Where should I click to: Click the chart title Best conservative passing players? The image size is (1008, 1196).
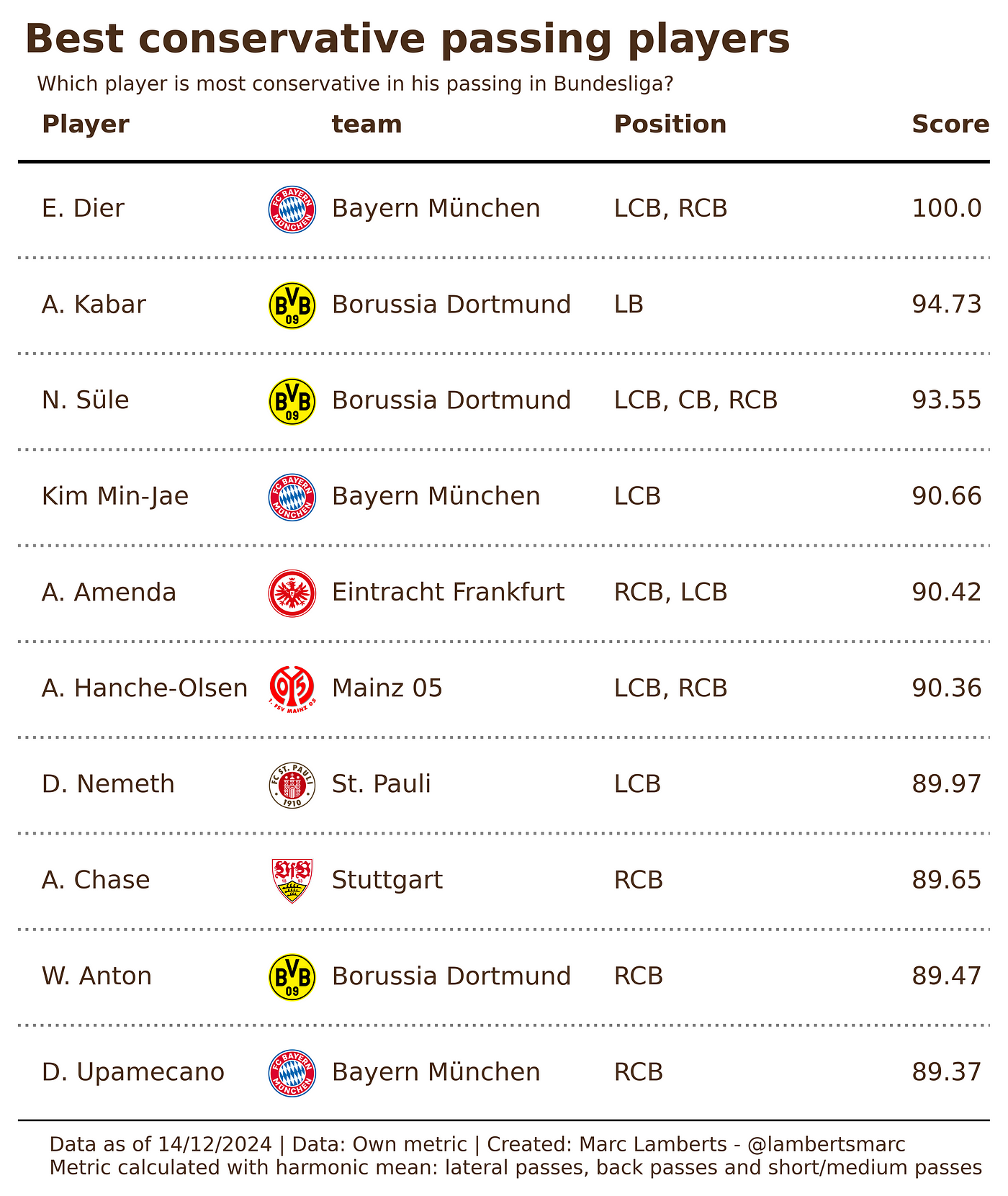point(408,40)
